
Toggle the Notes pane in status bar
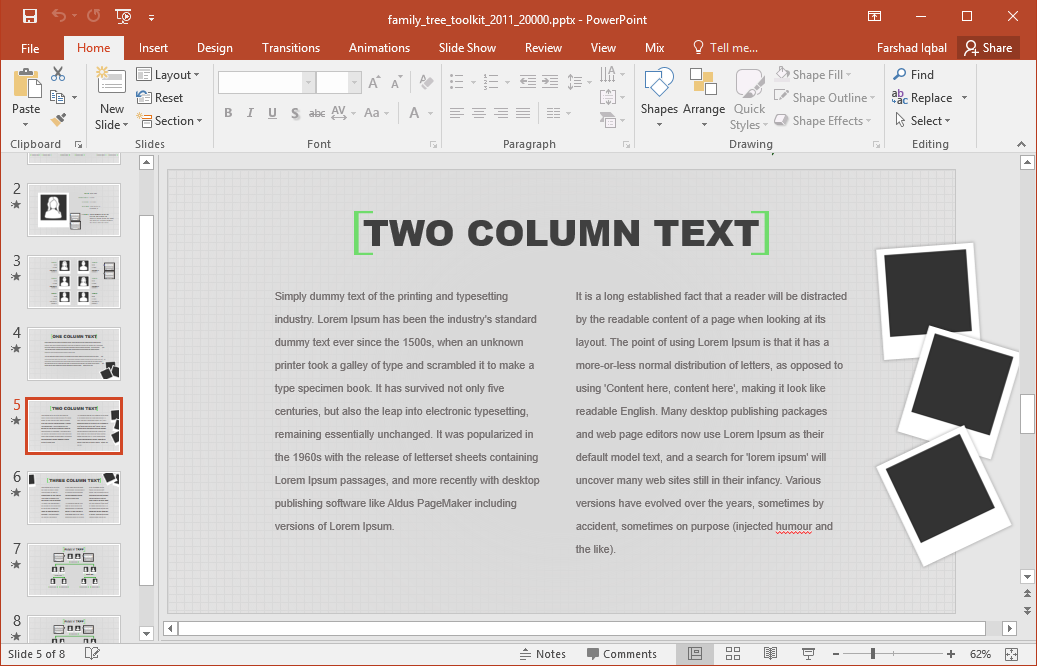tap(543, 654)
